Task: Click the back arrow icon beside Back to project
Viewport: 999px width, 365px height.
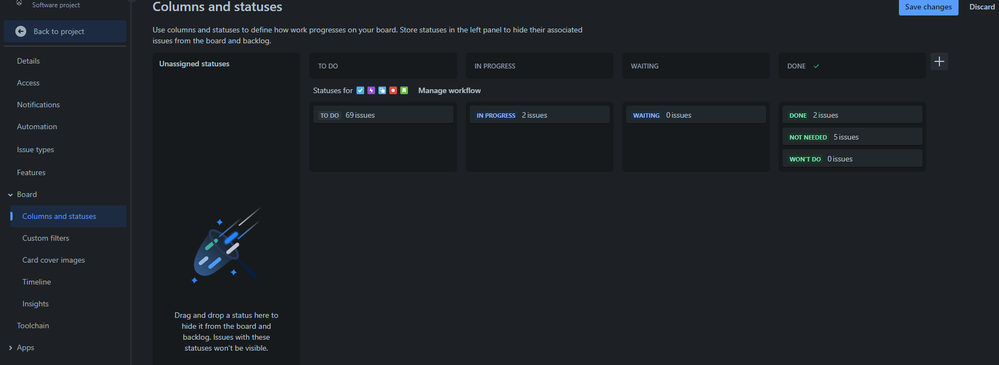Action: [x=21, y=31]
